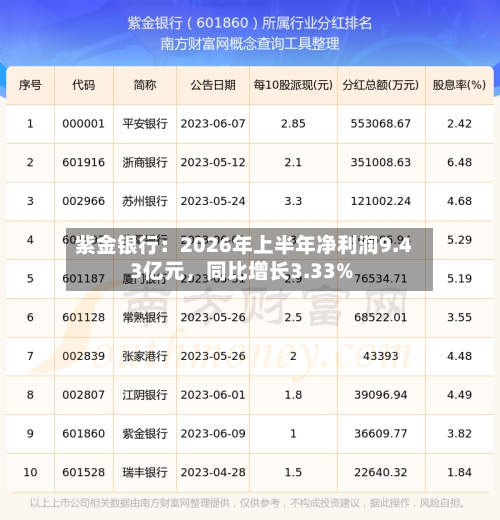The width and height of the screenshot is (500, 520).
Task: Click the name 紫金银行 in the ninth row
Action: pos(145,433)
